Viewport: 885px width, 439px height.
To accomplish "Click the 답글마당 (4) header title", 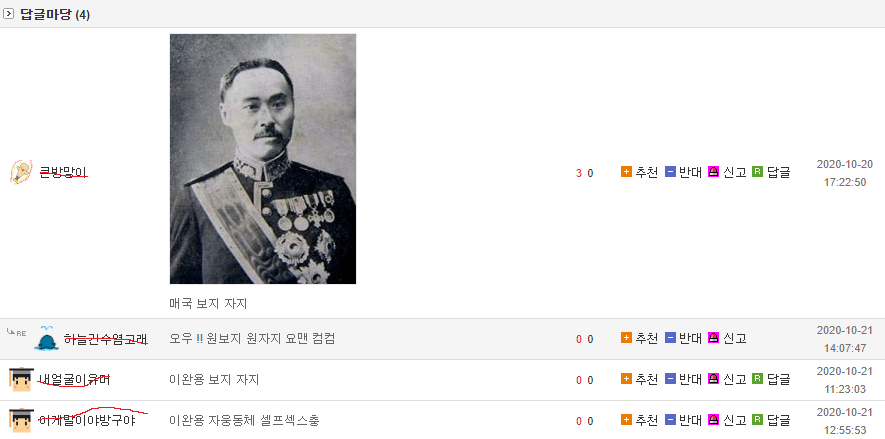I will (x=55, y=15).
